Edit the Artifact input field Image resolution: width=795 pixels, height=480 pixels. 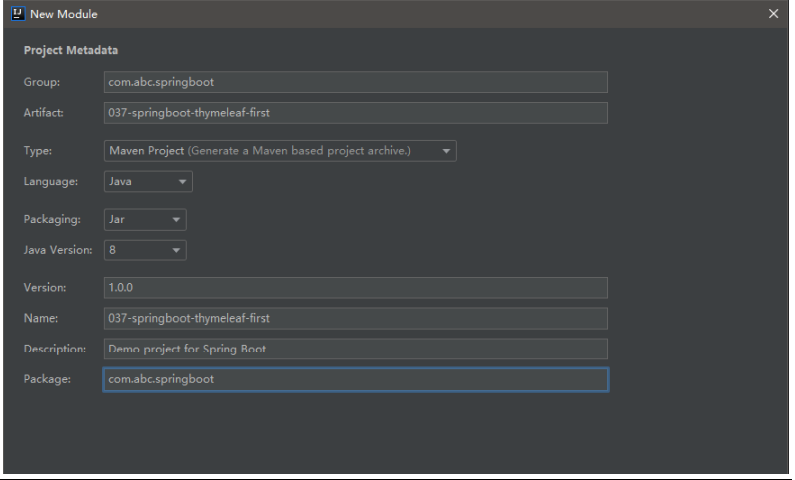point(355,113)
